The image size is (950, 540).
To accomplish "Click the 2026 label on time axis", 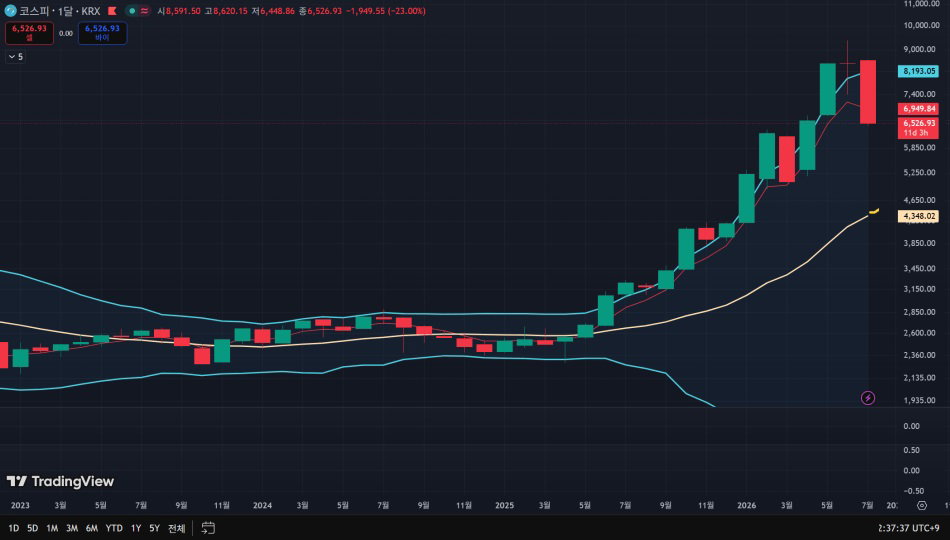I will click(746, 505).
